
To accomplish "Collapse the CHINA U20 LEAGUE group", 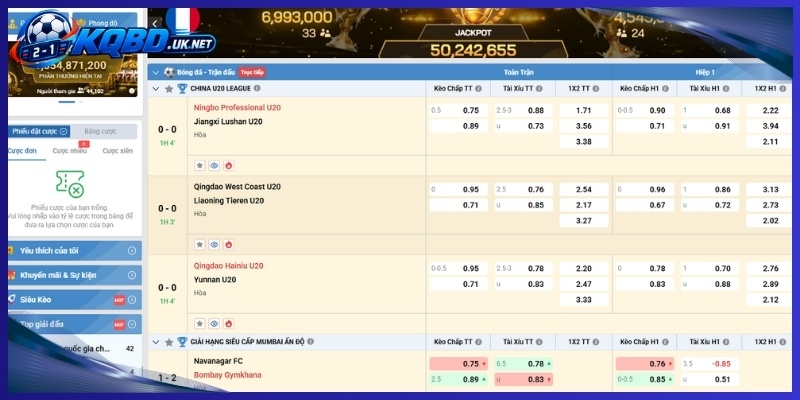I will click(156, 89).
